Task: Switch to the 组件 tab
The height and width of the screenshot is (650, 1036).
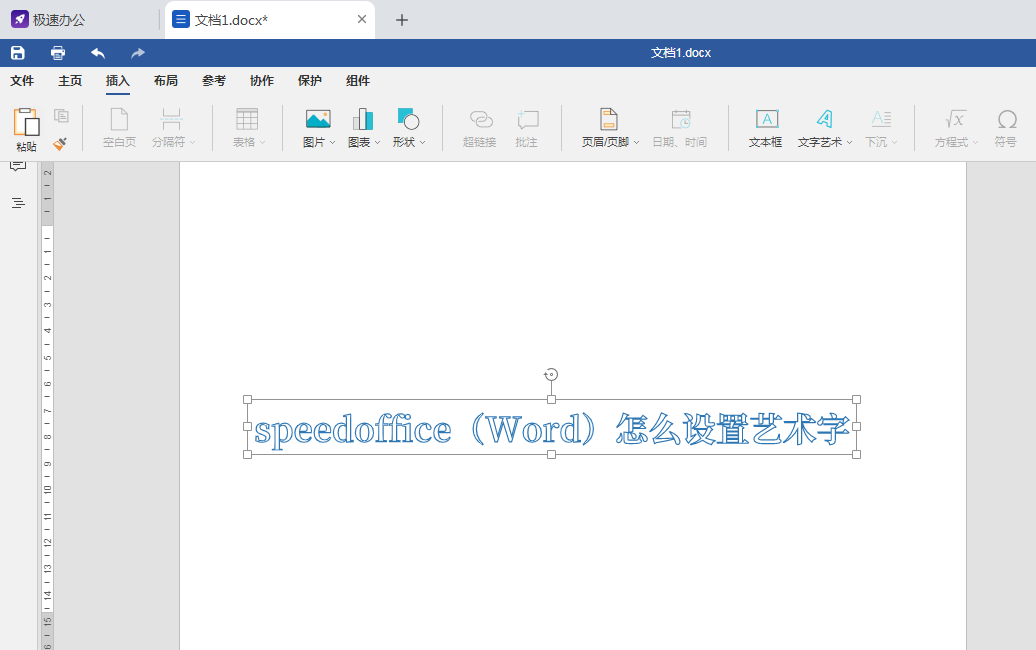Action: [357, 81]
